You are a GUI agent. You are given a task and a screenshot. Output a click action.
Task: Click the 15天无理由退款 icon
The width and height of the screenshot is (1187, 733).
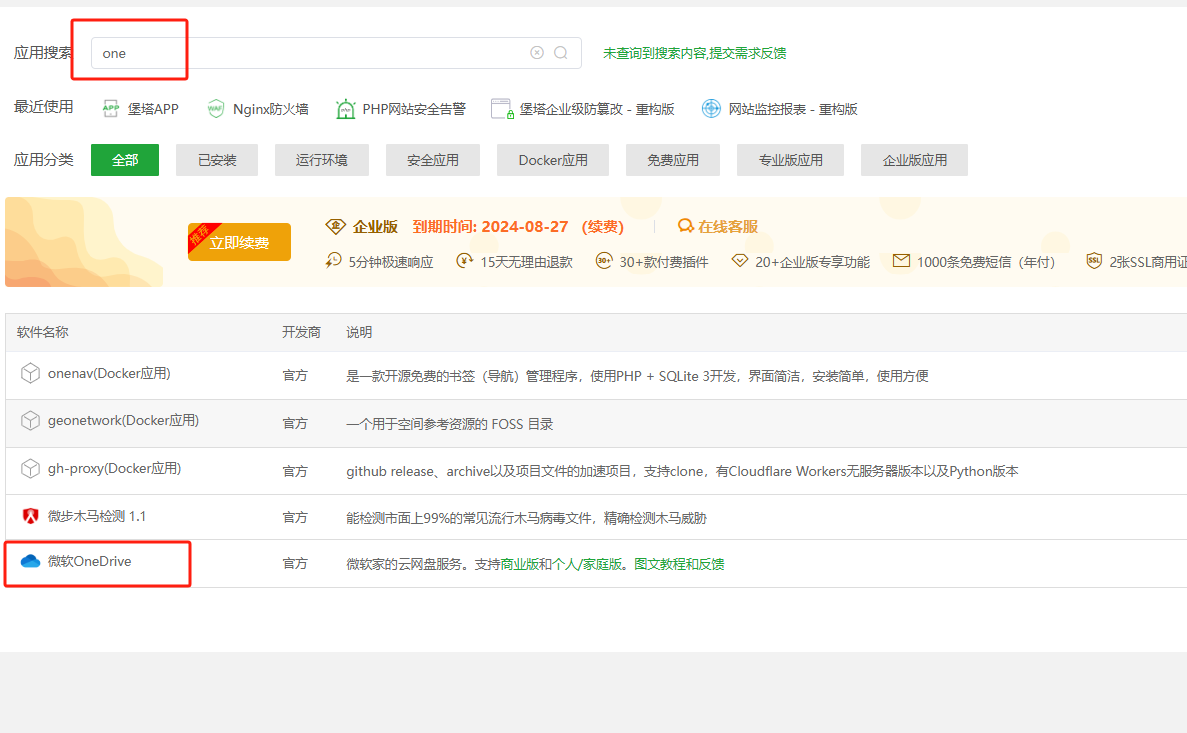465,261
